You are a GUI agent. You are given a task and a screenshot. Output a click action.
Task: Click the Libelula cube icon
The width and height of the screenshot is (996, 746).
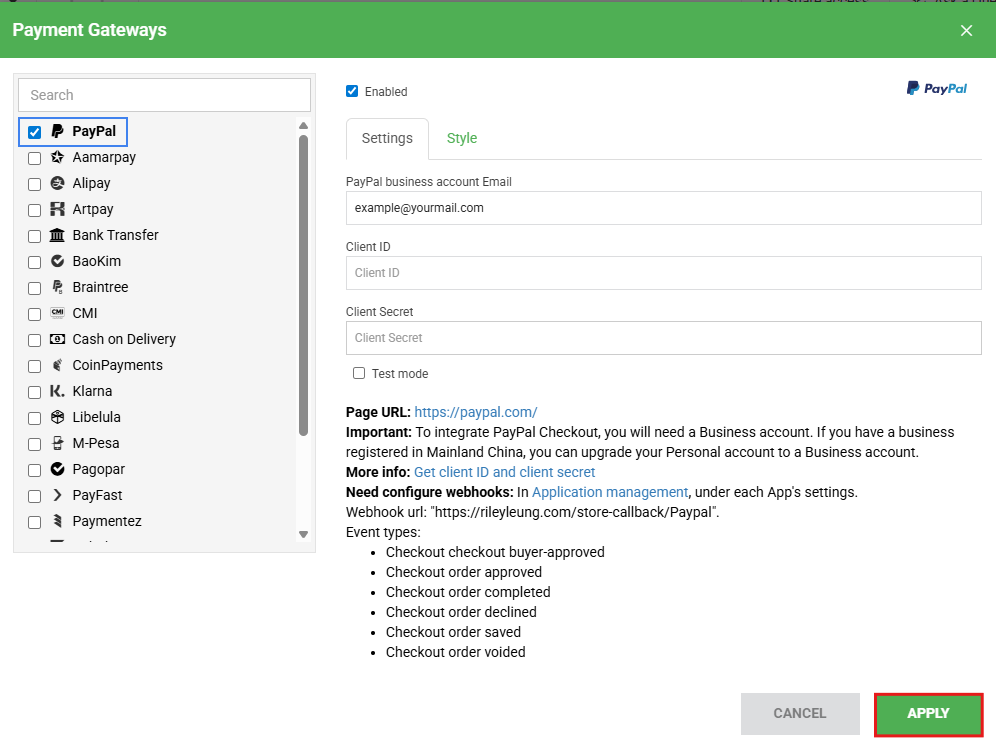click(57, 417)
